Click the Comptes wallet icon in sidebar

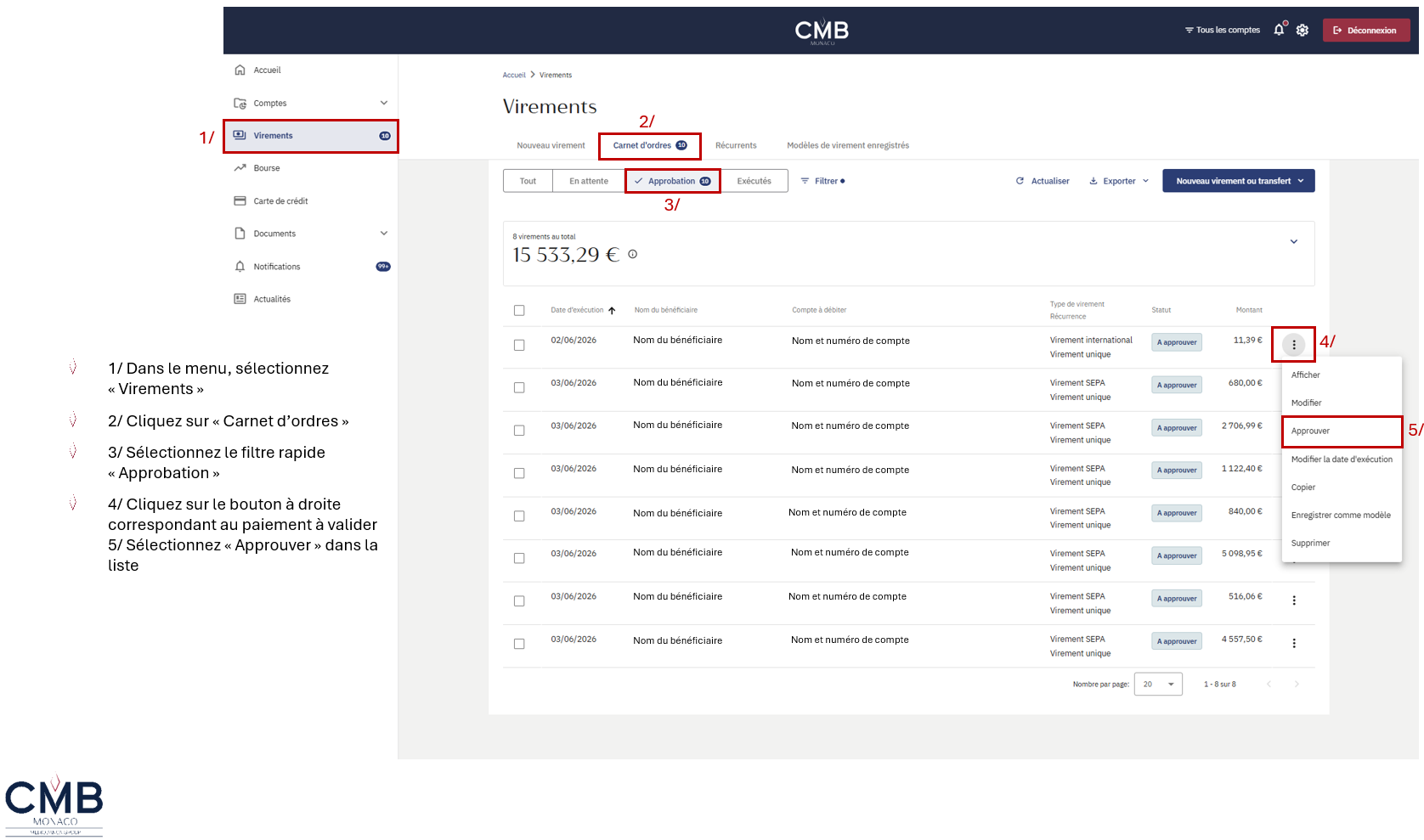point(240,103)
